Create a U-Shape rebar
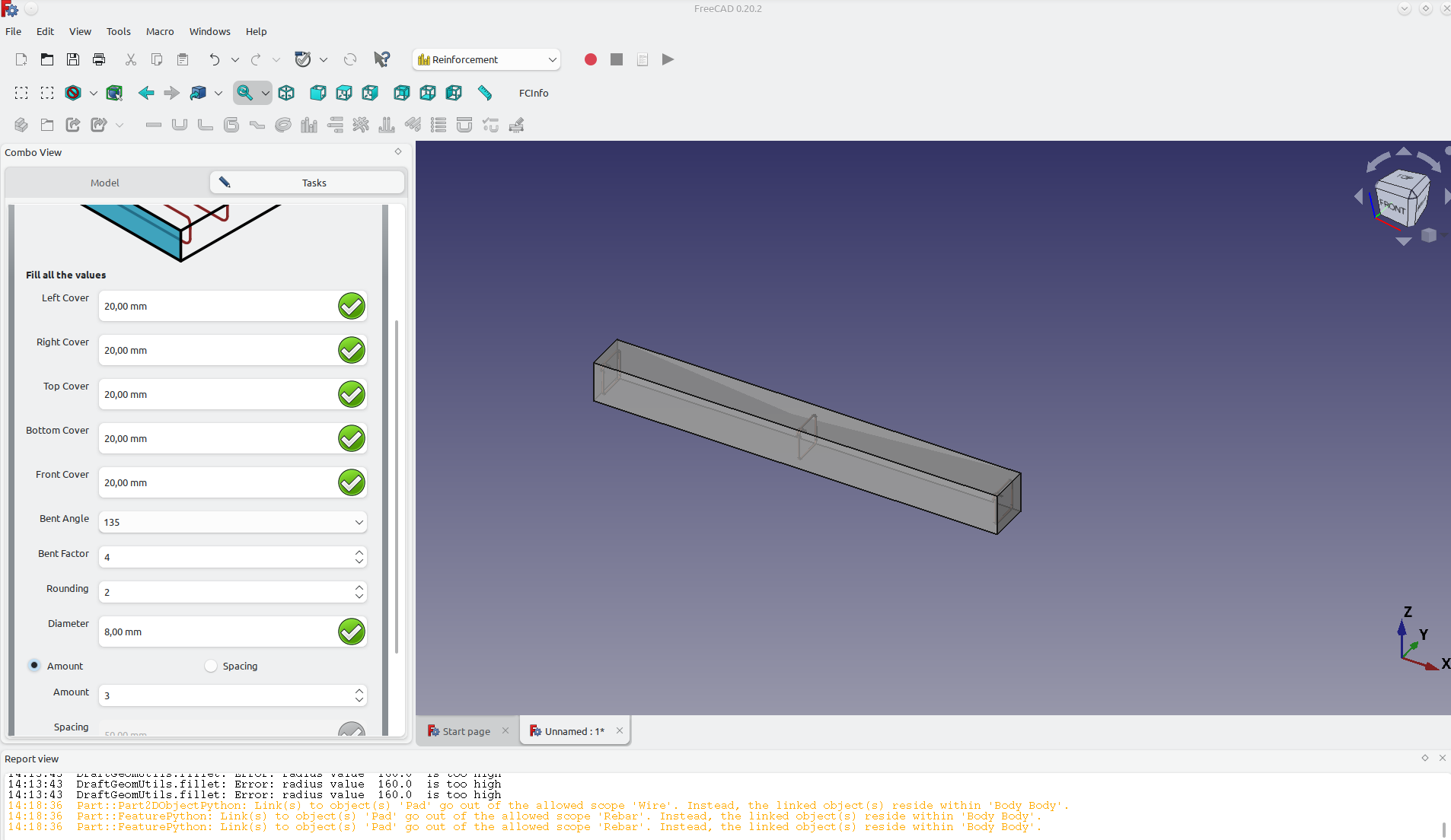Viewport: 1451px width, 840px height. click(180, 125)
